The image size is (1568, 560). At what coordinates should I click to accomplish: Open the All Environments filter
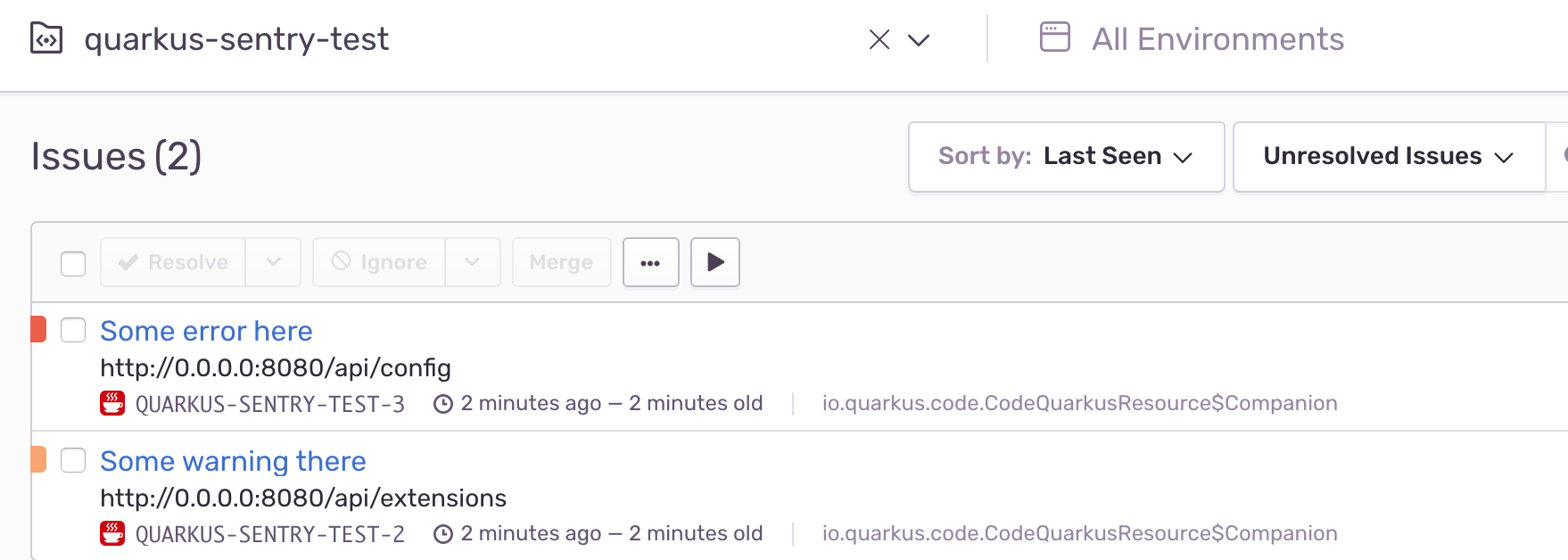(x=1217, y=39)
